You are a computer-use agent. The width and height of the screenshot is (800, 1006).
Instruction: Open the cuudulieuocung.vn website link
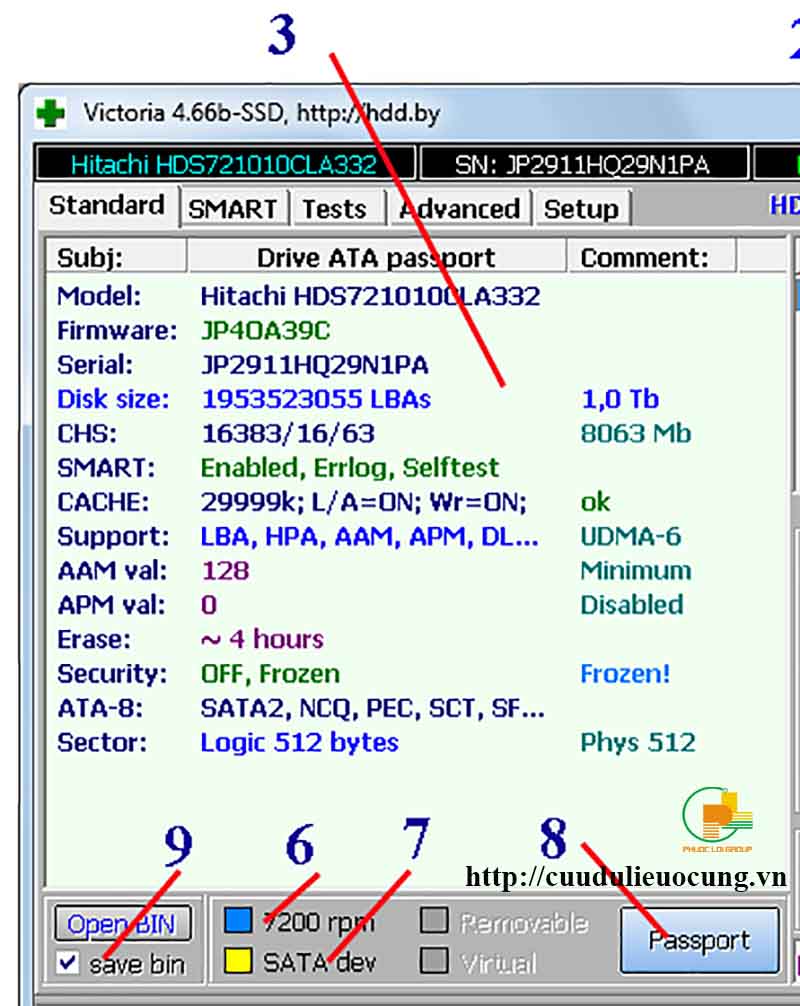point(626,877)
